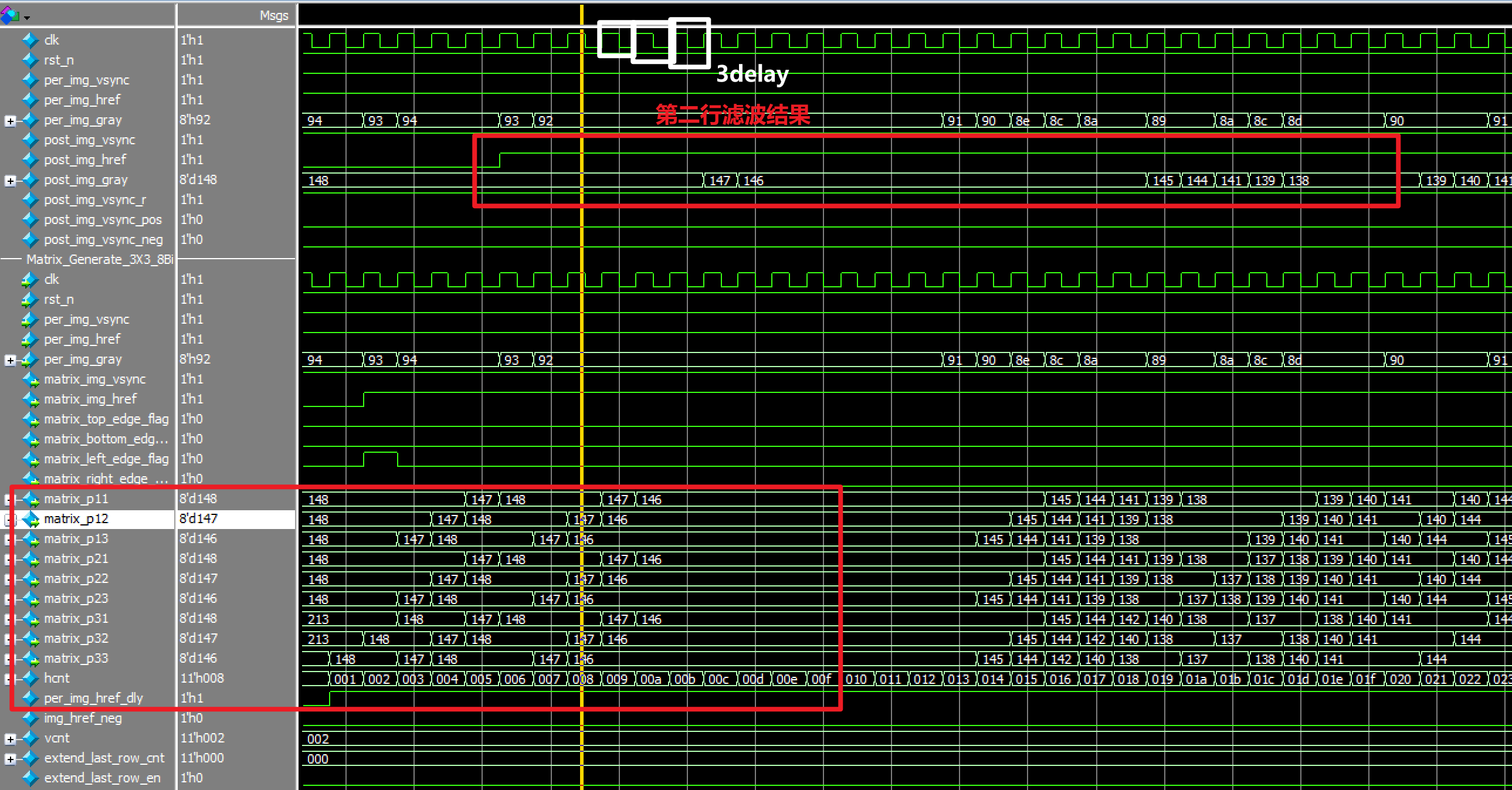
Task: Click matrix_p31 waveform value 213
Action: [x=318, y=620]
